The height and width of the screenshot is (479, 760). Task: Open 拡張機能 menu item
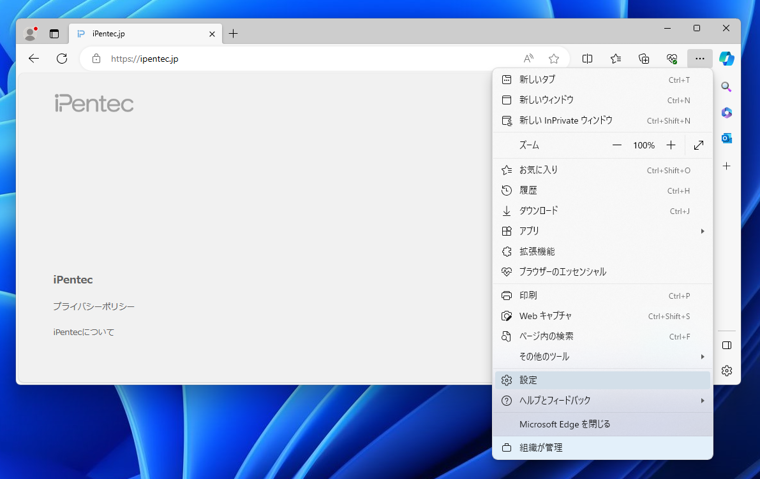tap(602, 252)
